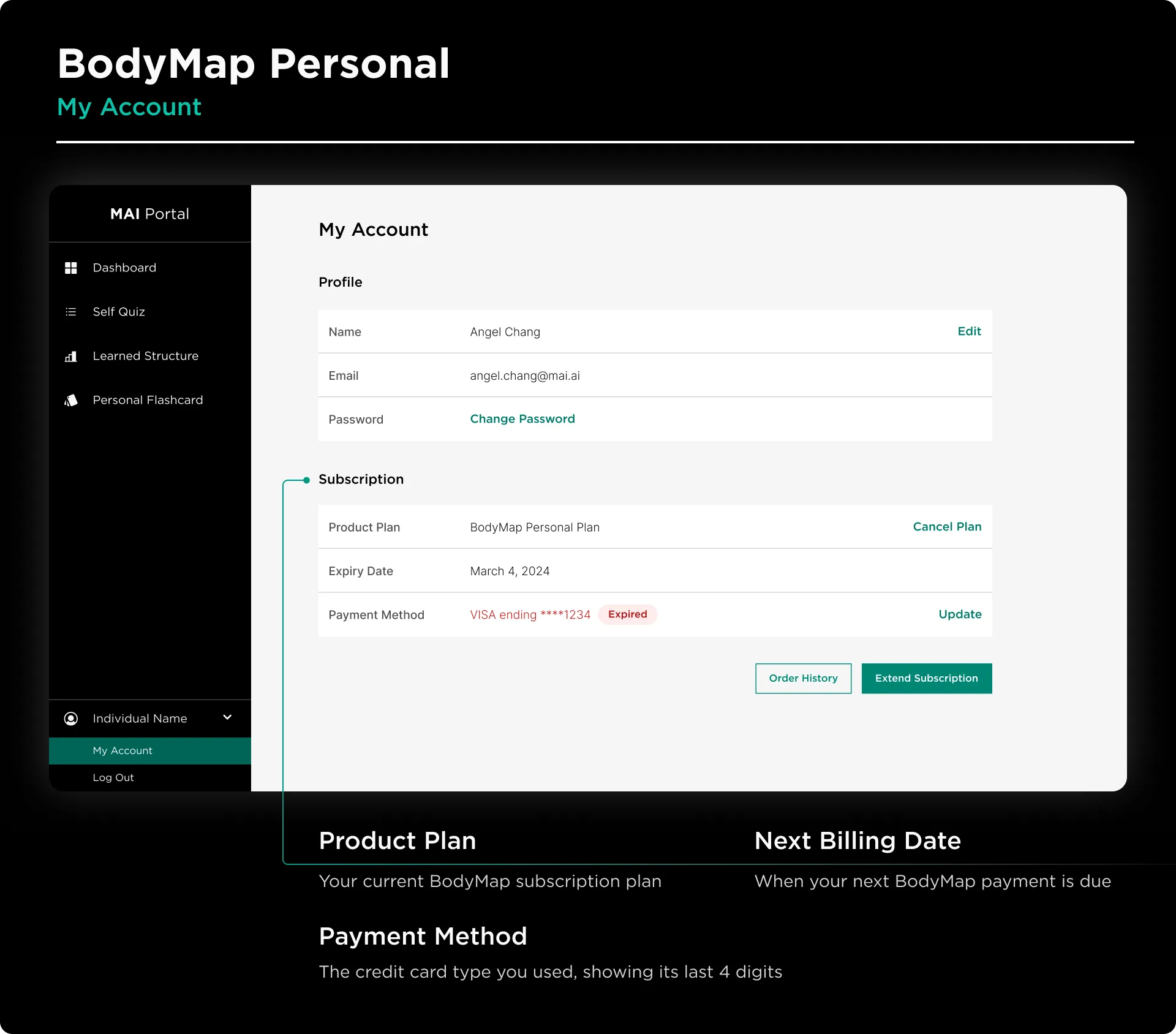This screenshot has height=1034, width=1176.
Task: Select My Account submenu item
Action: (x=150, y=750)
